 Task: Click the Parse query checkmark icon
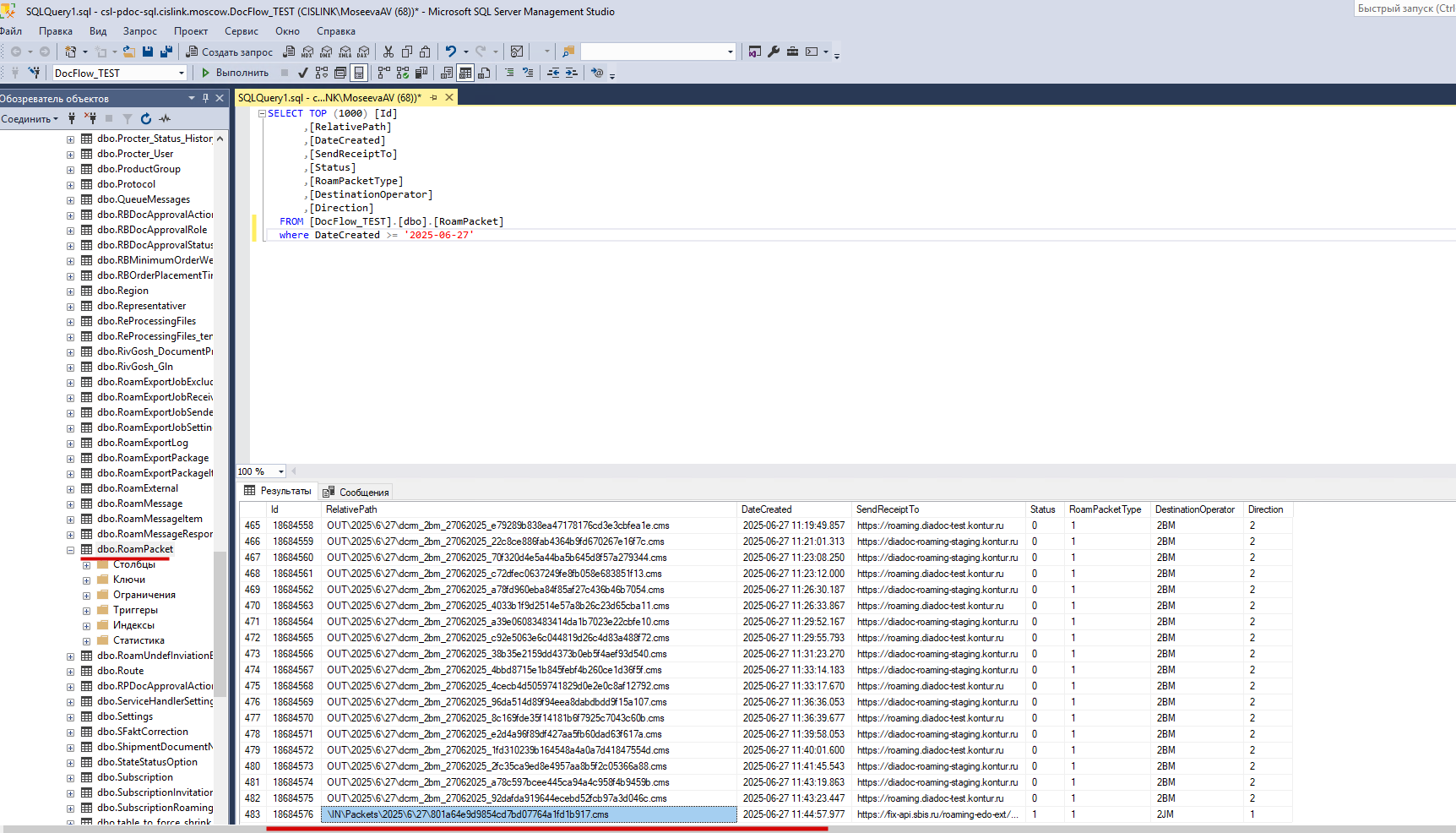pyautogui.click(x=302, y=73)
